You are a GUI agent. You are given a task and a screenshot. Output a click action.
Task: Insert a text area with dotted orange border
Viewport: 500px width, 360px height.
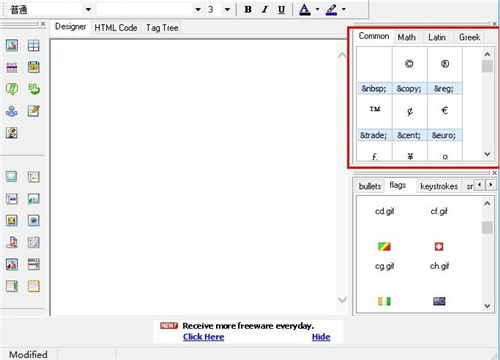(33, 286)
